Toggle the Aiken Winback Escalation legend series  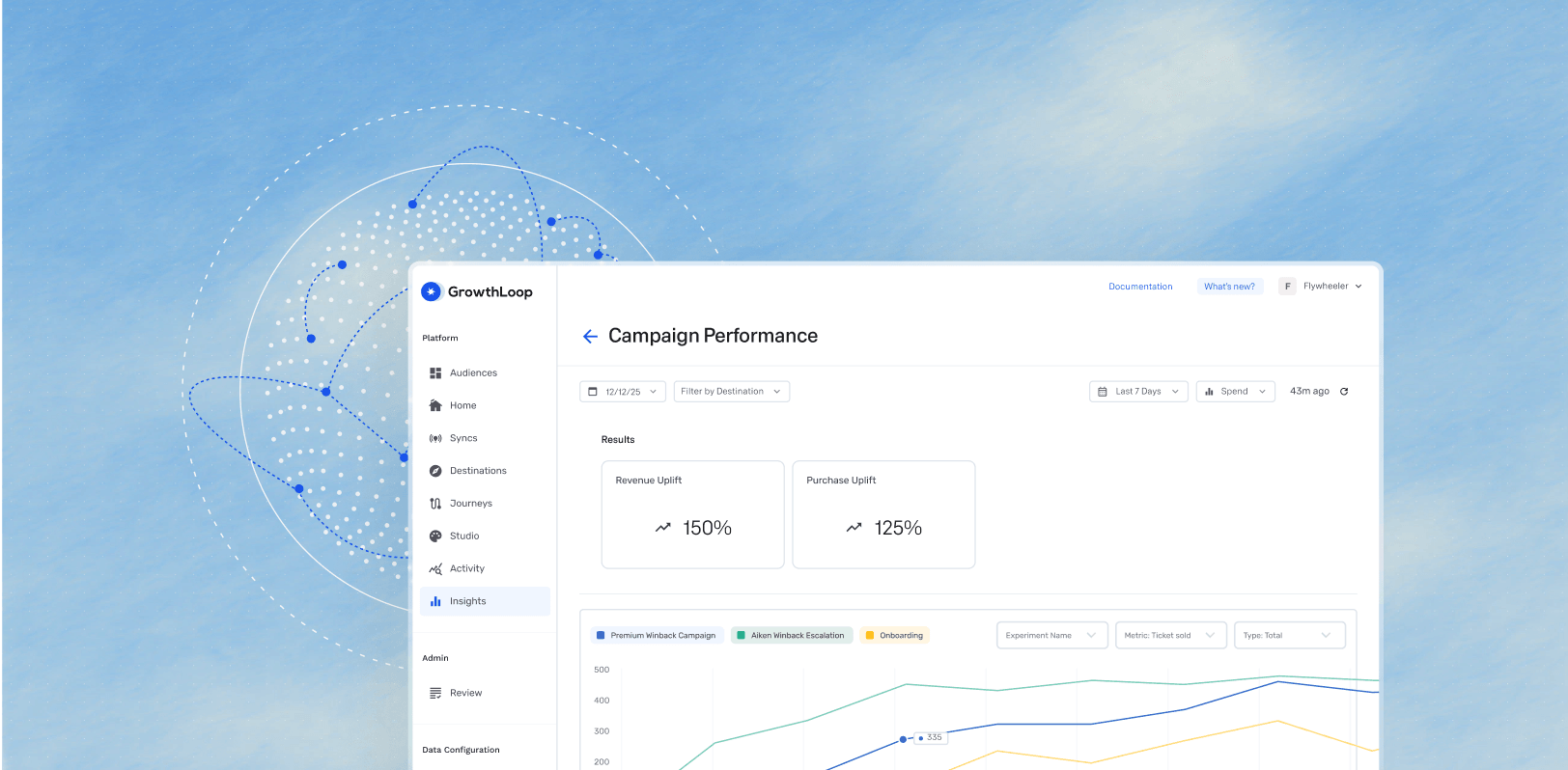791,636
